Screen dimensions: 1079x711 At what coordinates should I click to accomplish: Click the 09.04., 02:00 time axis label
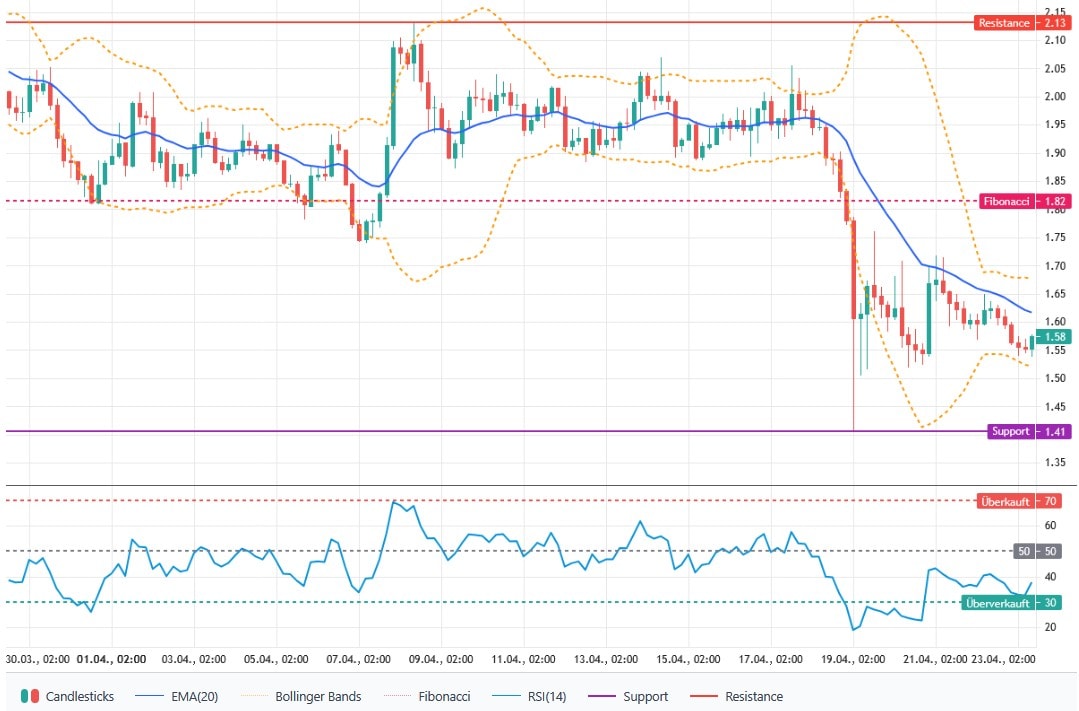click(441, 660)
